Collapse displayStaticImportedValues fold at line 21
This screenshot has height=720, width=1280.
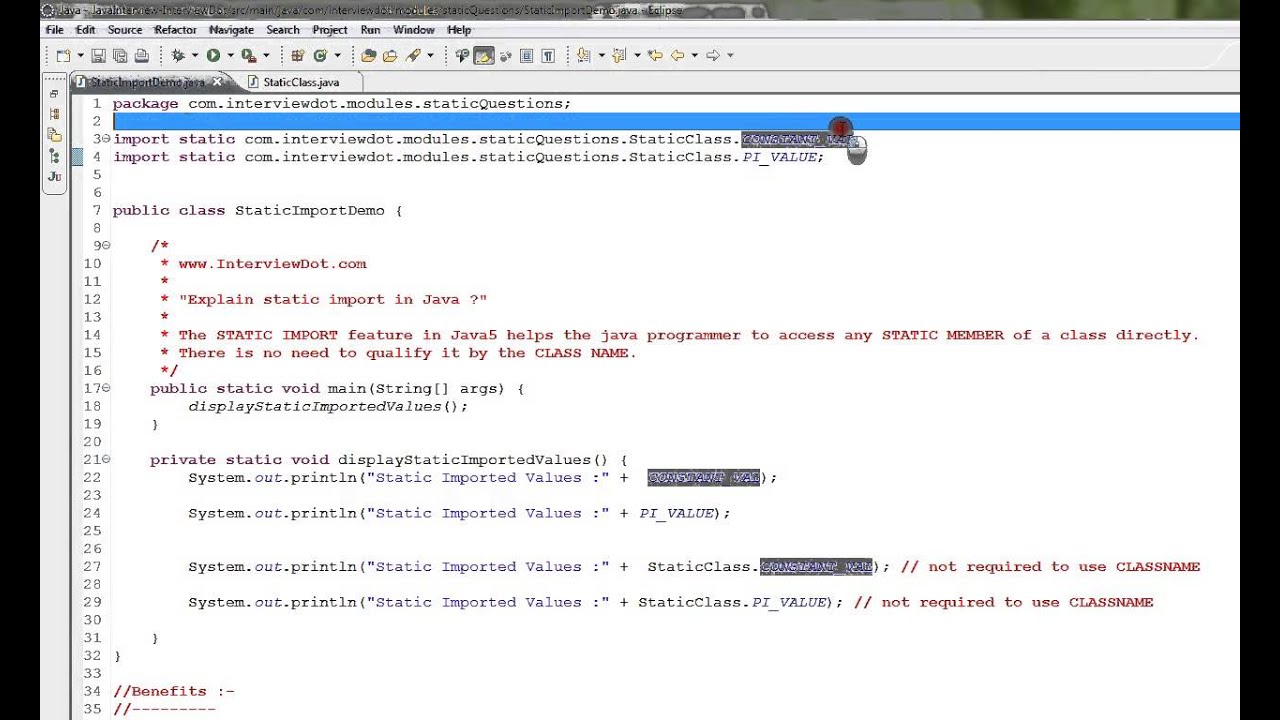[x=107, y=460]
